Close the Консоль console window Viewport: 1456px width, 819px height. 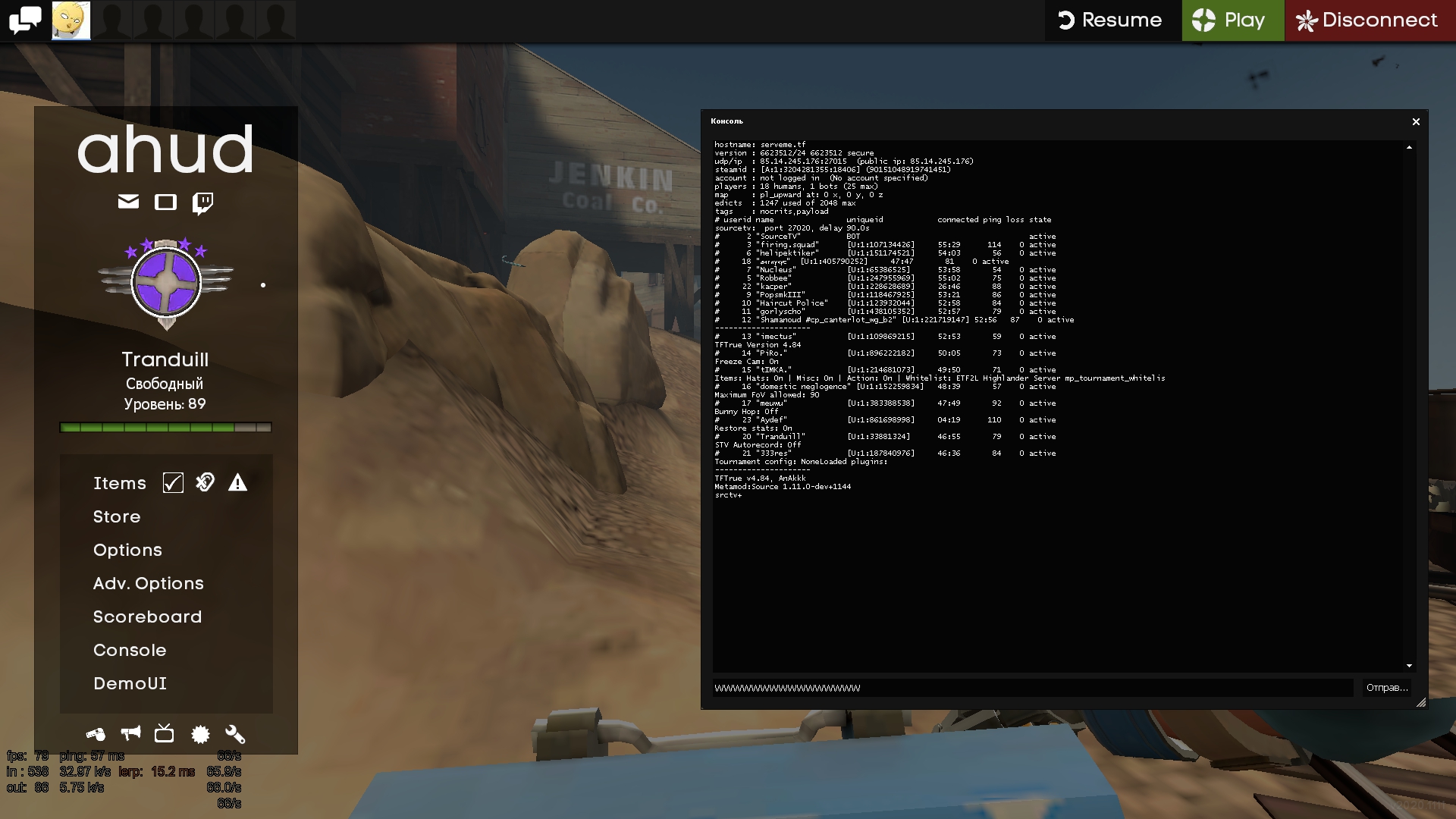tap(1416, 121)
